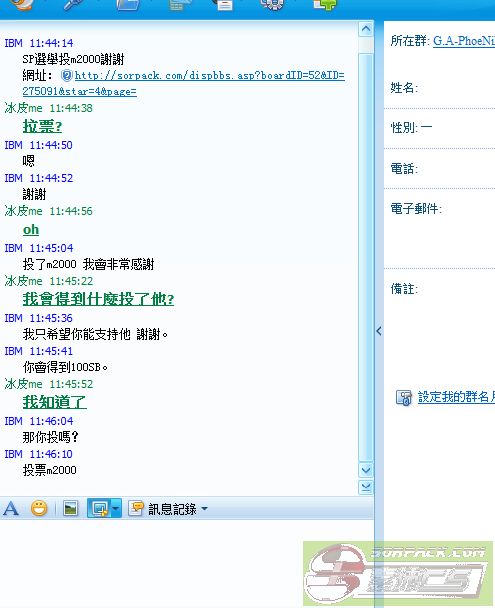Jump to latest message double-arrow button
The height and width of the screenshot is (608, 495).
(x=366, y=487)
